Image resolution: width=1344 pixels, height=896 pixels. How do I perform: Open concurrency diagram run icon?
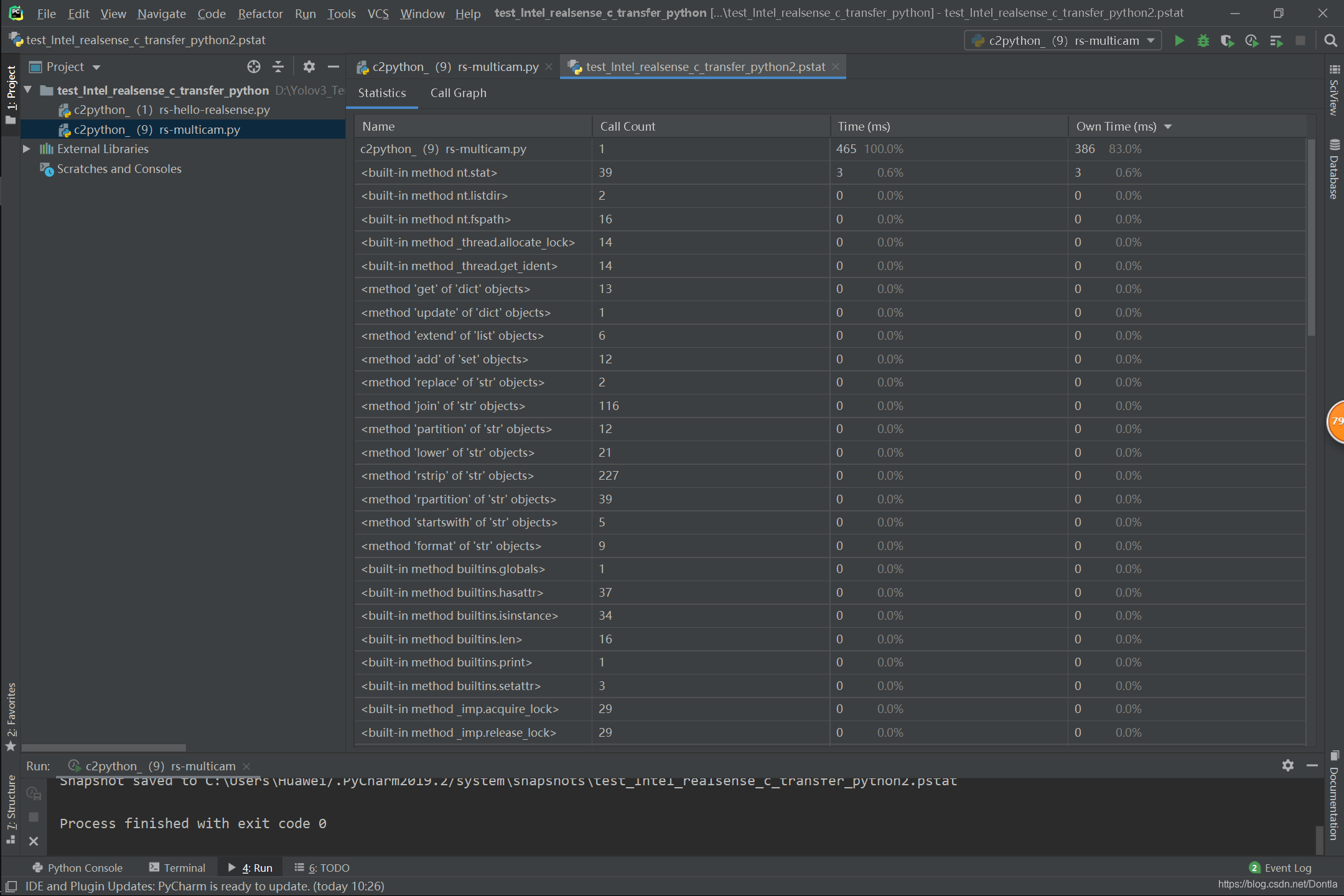coord(1276,40)
